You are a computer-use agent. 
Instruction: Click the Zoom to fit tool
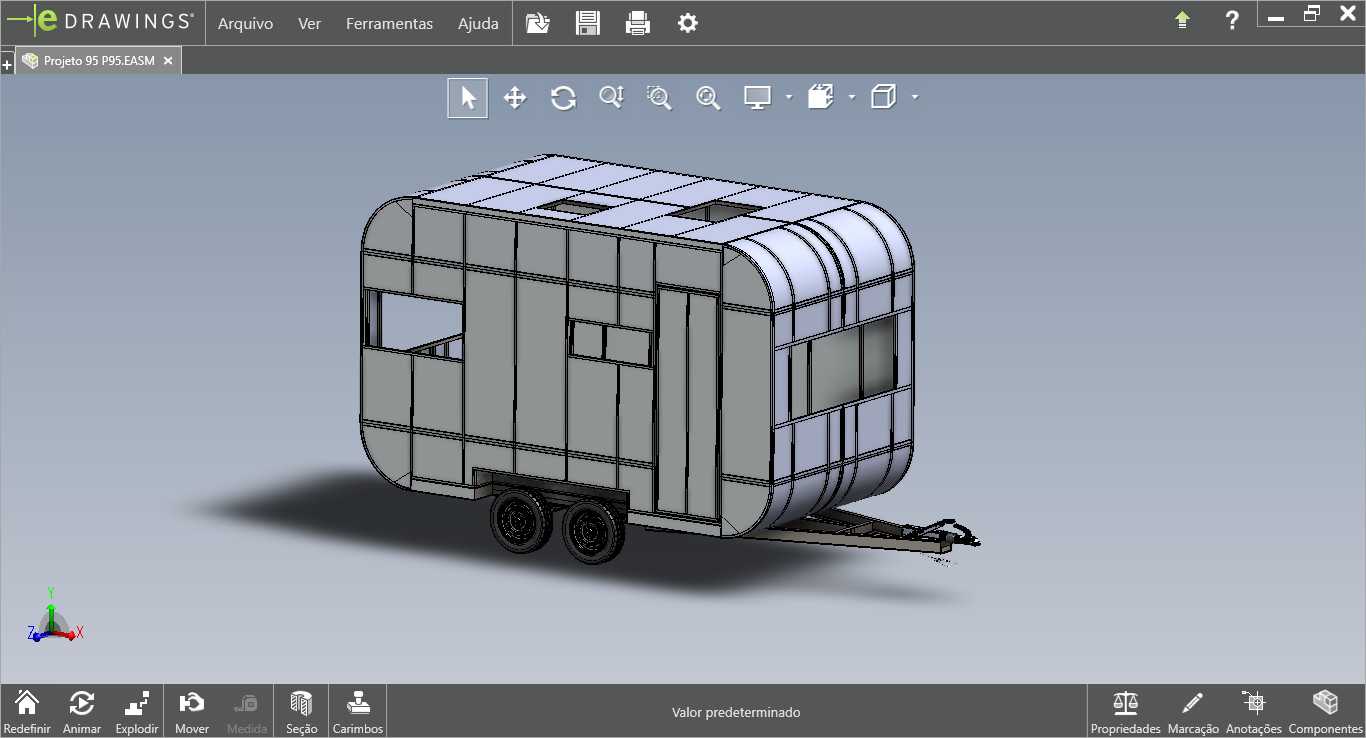click(x=708, y=97)
